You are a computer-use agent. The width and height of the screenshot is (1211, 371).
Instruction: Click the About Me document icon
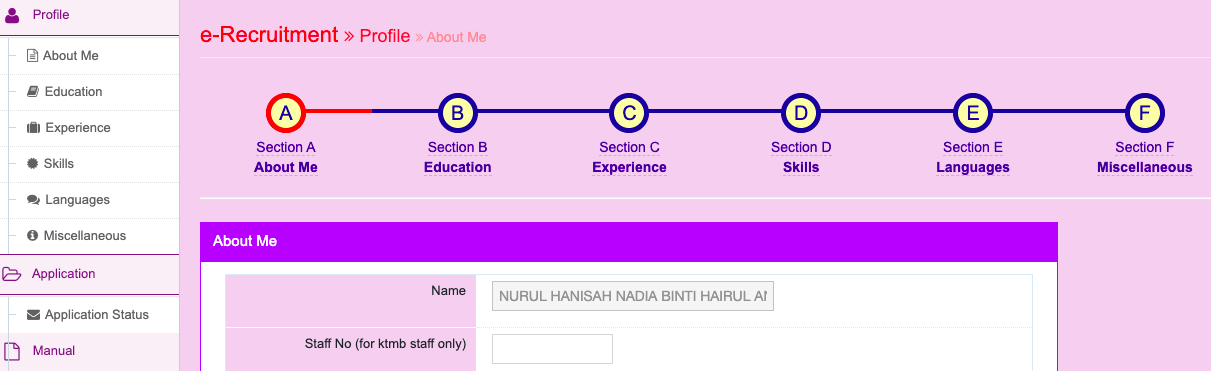click(x=32, y=56)
